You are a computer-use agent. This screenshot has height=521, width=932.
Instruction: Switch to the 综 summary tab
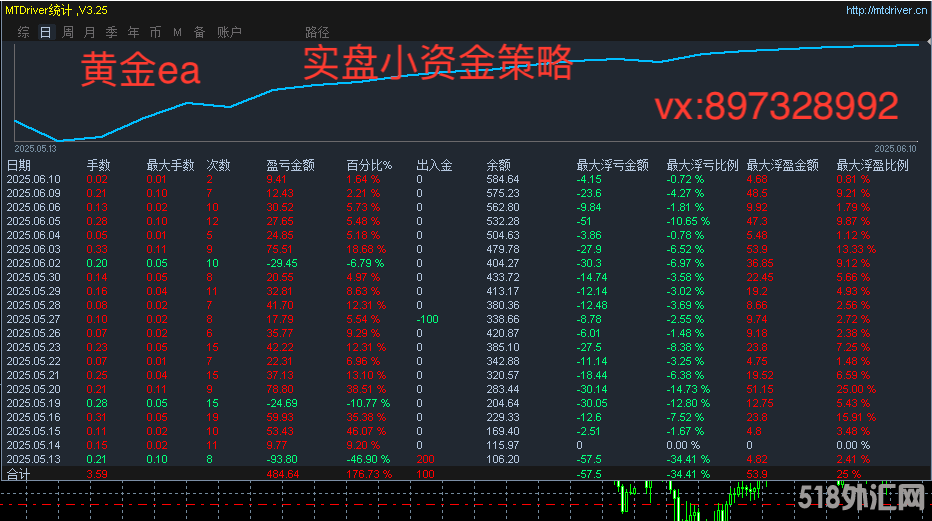click(23, 32)
